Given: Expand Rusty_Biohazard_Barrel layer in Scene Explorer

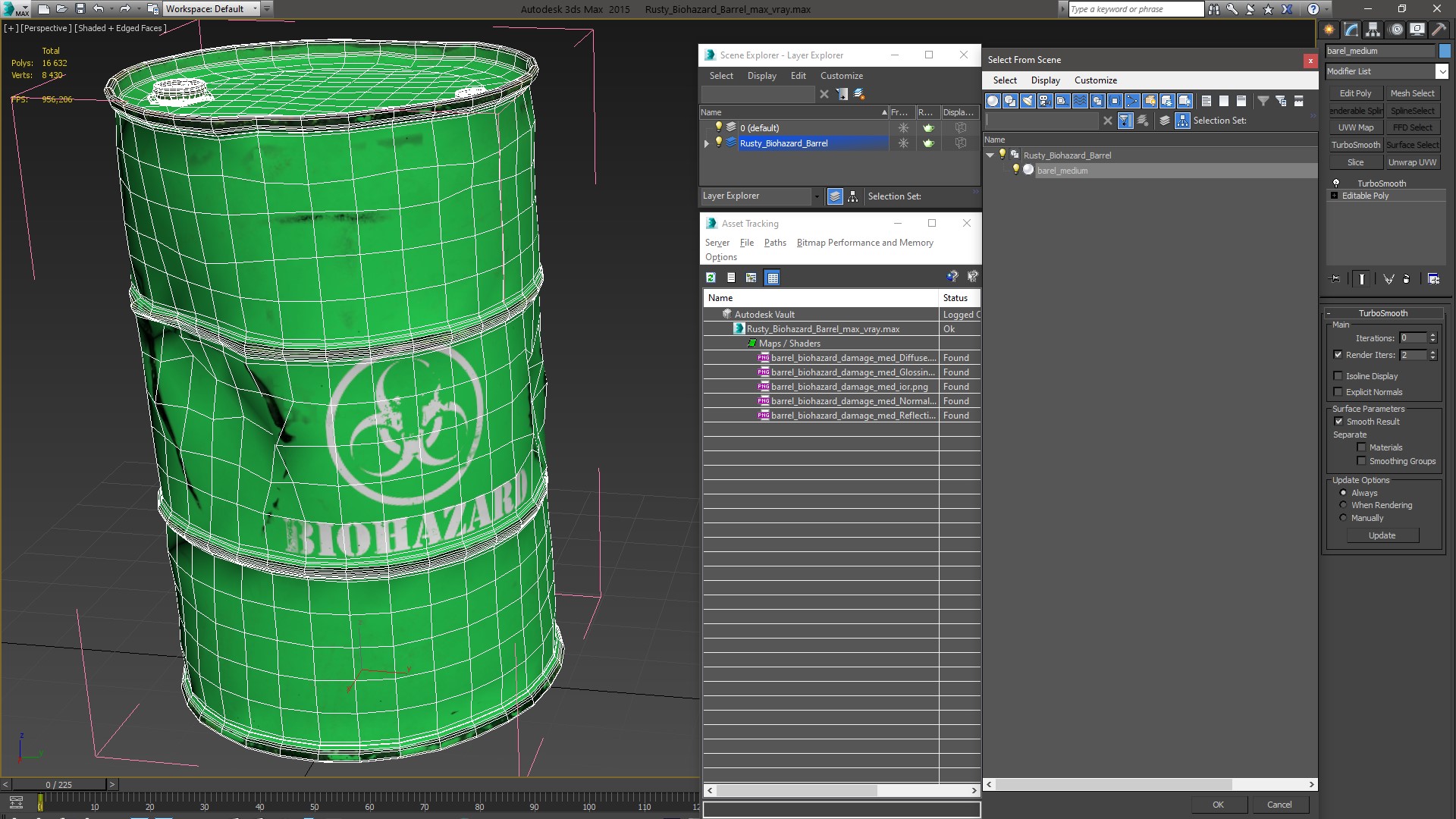Looking at the screenshot, I should pos(707,143).
